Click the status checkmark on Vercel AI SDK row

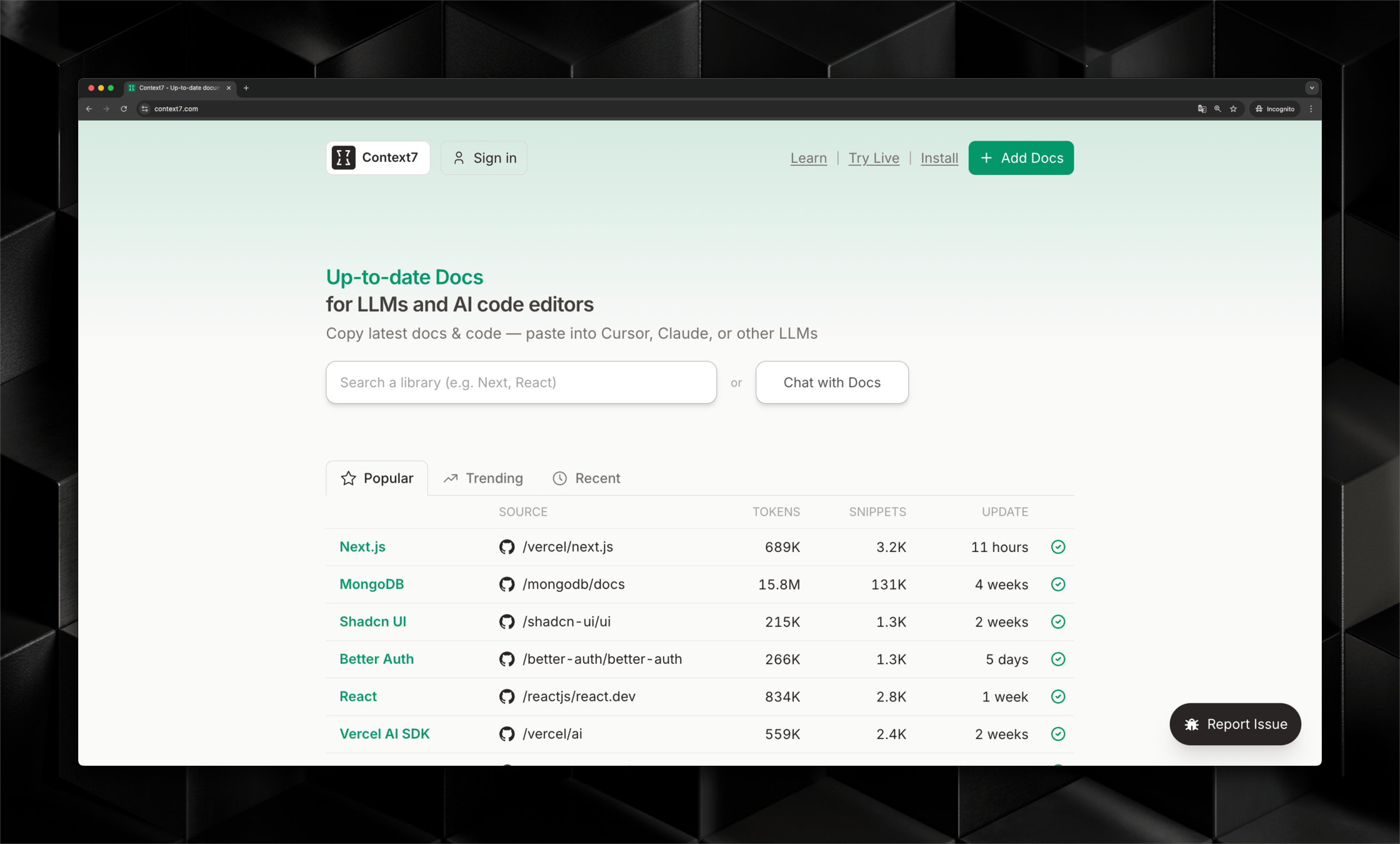tap(1057, 734)
